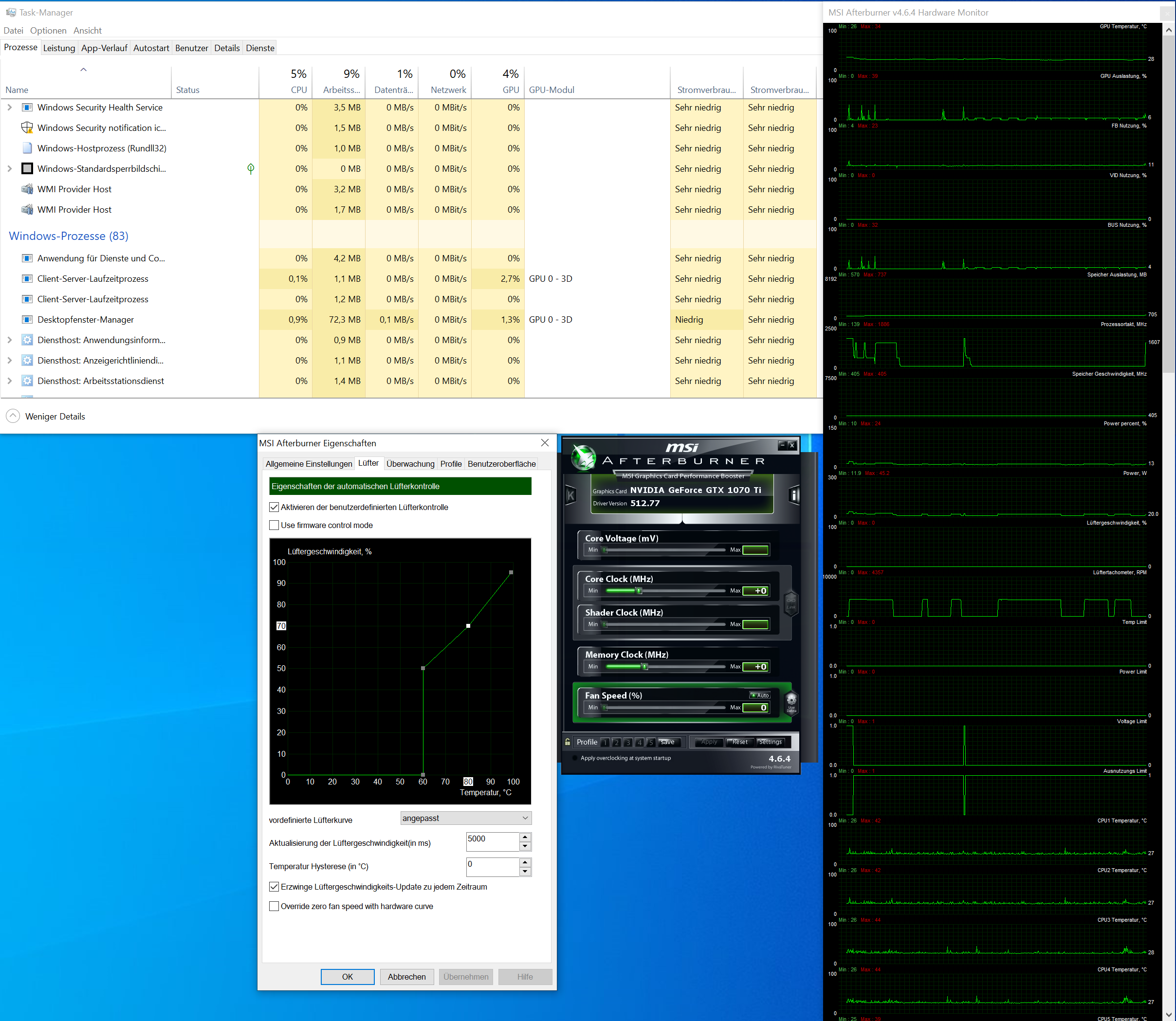The height and width of the screenshot is (1021, 1176).
Task: Enable Use firmware control mode checkbox
Action: [x=274, y=525]
